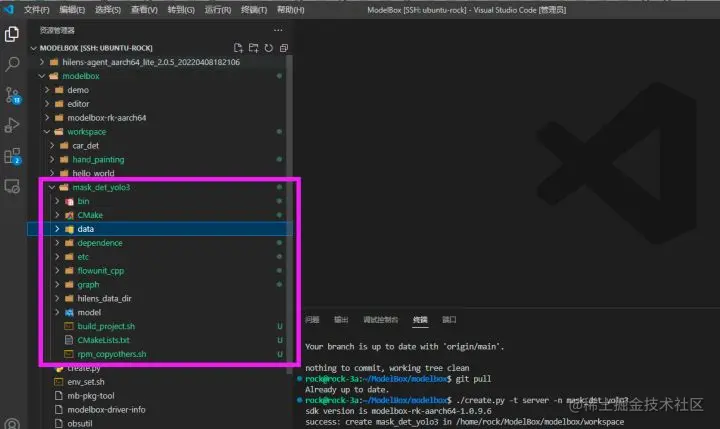Open explorer more actions ellipsis menu
The image size is (720, 429).
pos(278,30)
